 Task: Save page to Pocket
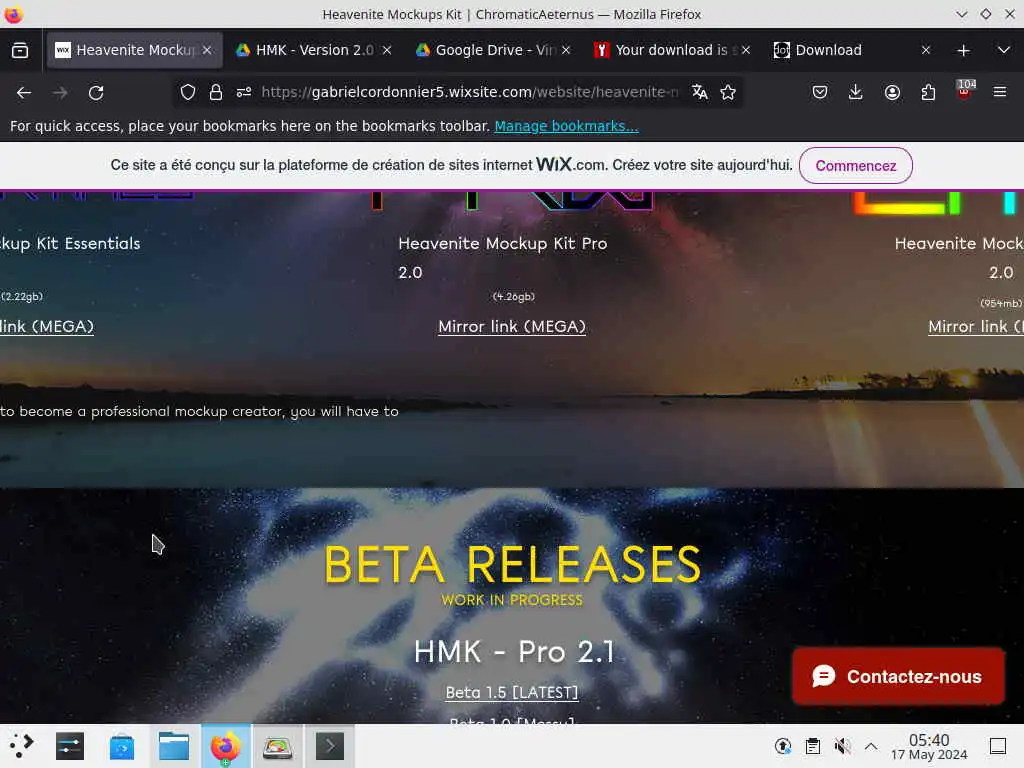pyautogui.click(x=820, y=93)
